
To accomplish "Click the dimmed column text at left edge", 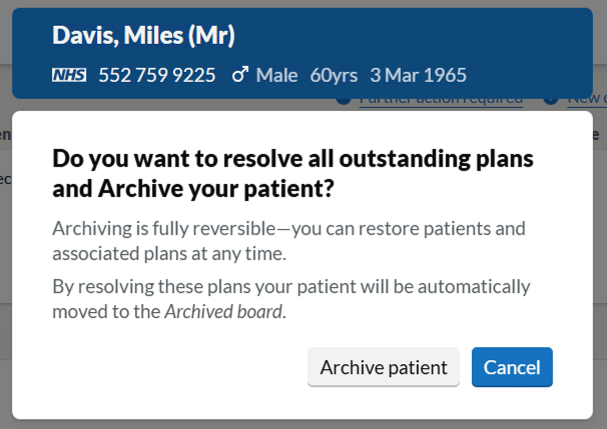I will click(5, 134).
